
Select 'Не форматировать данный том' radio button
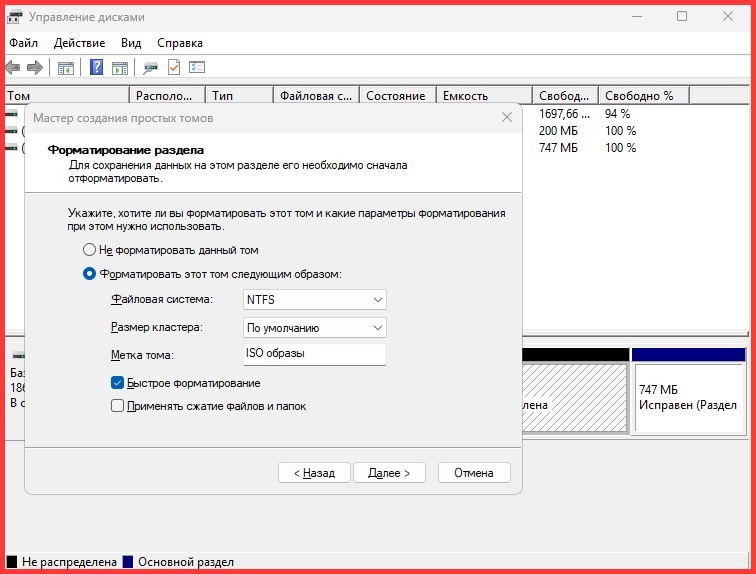click(x=90, y=250)
